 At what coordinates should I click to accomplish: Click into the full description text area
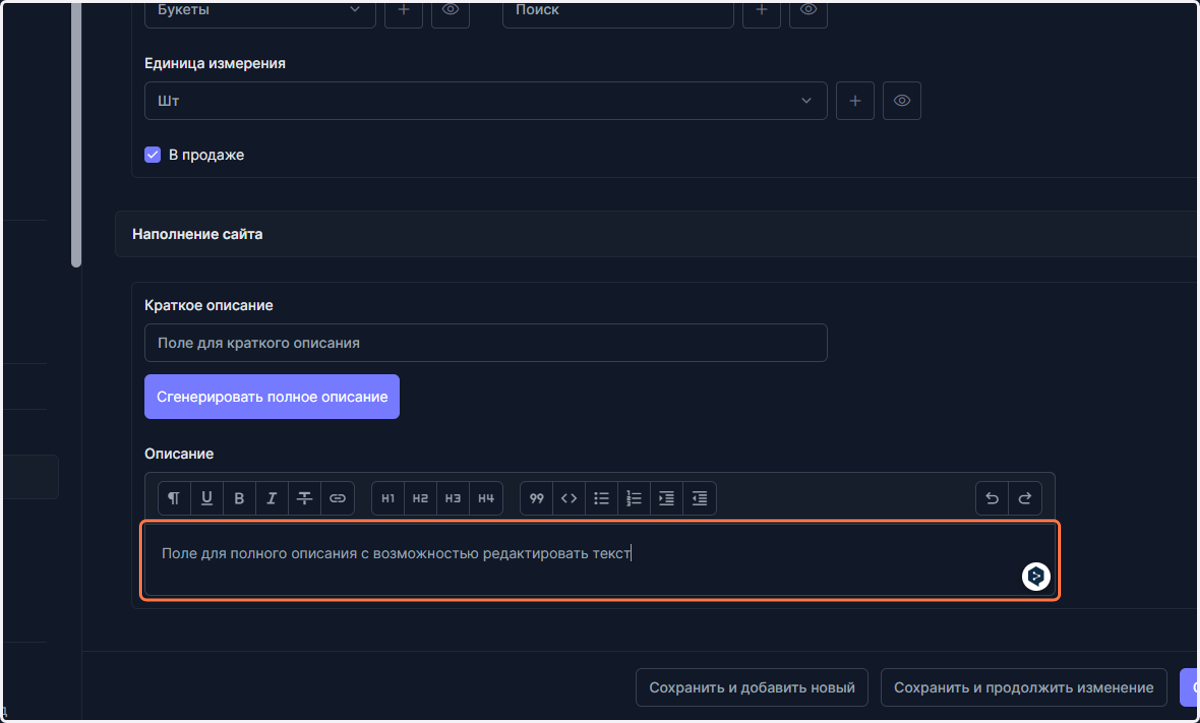600,560
